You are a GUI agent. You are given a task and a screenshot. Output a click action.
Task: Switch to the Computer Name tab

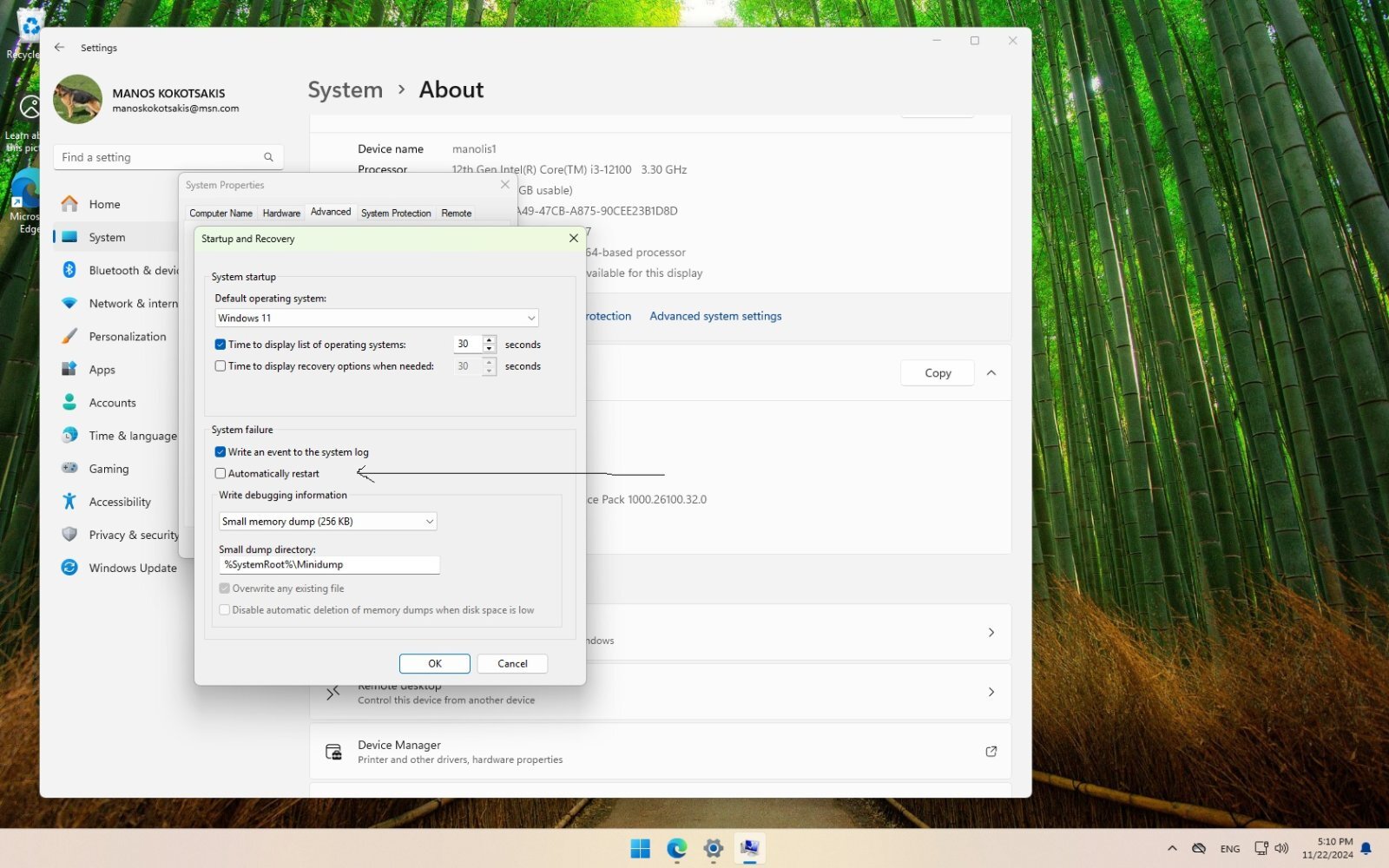coord(221,214)
